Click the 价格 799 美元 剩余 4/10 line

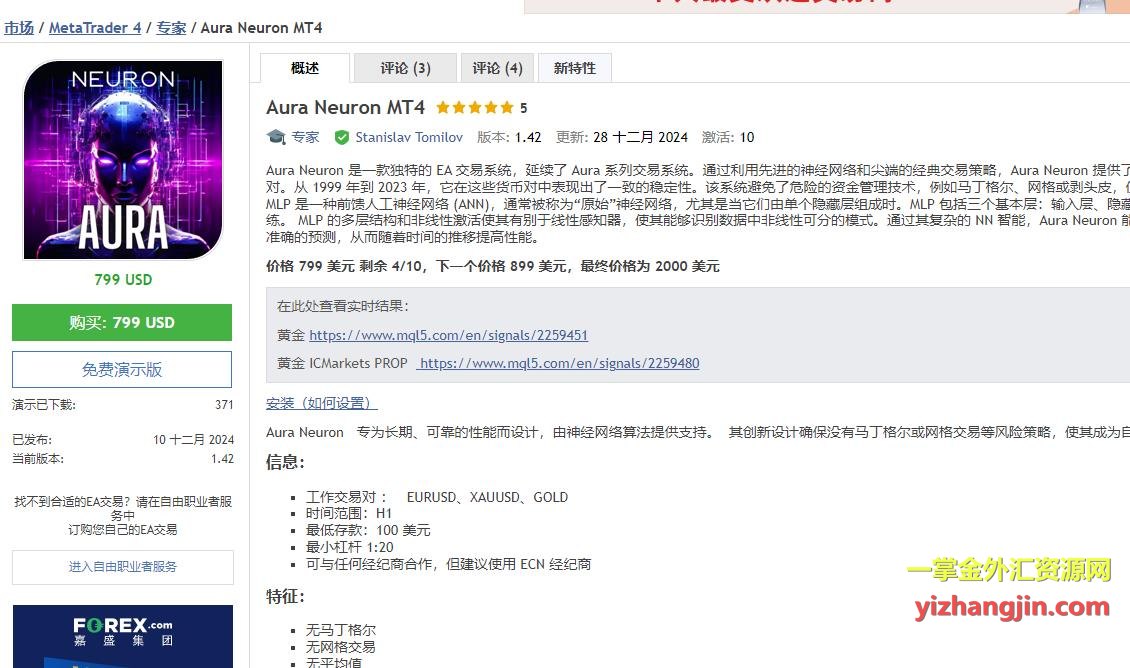(493, 266)
